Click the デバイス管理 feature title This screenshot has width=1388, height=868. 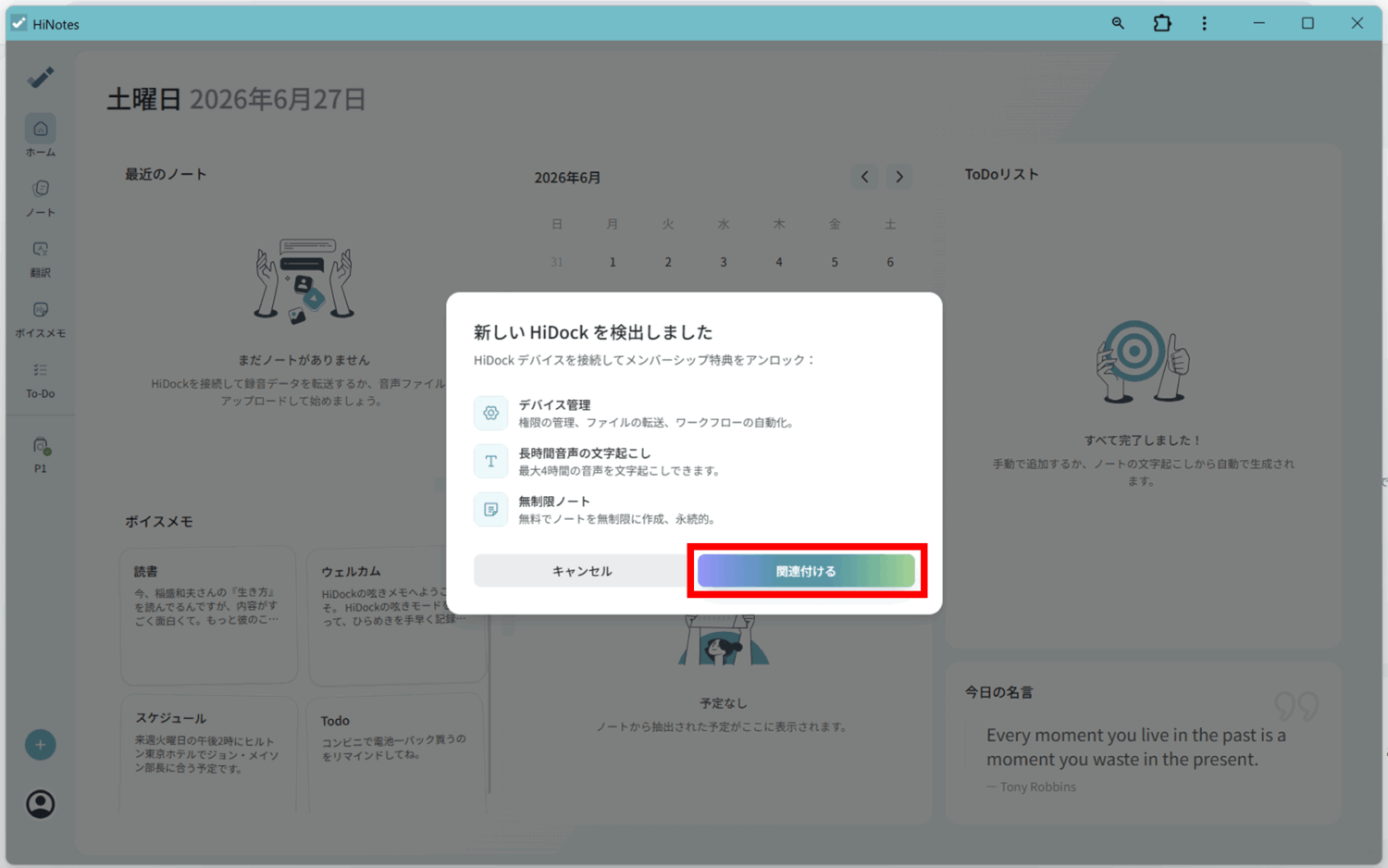(554, 404)
